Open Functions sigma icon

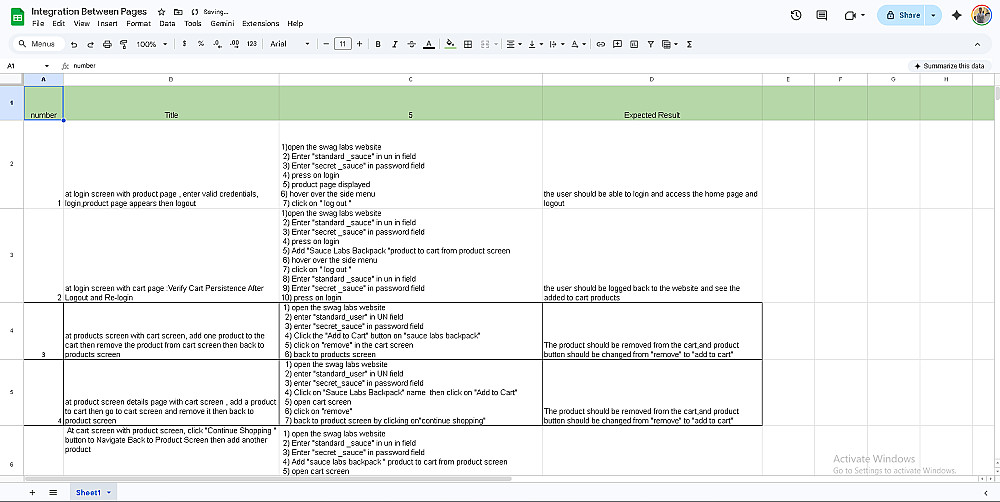tap(689, 44)
